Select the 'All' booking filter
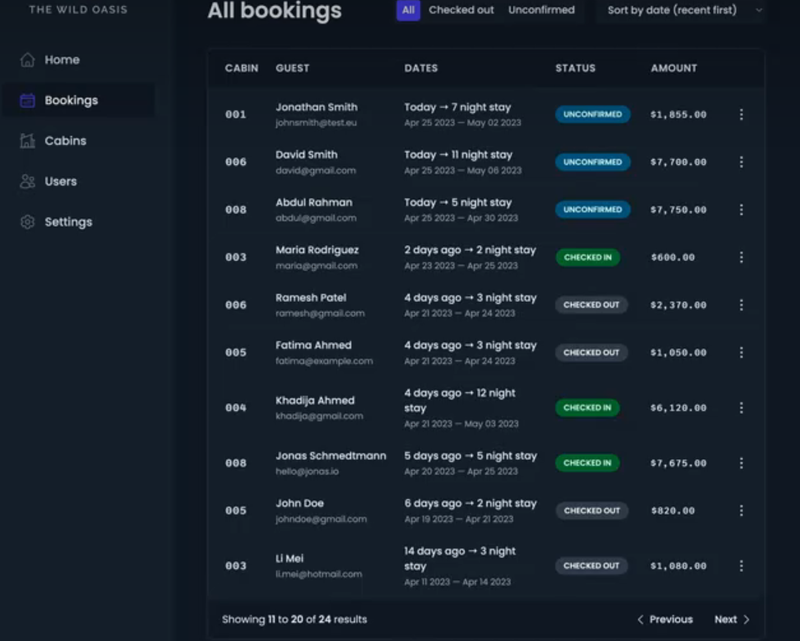Viewport: 800px width, 641px height. coord(408,10)
